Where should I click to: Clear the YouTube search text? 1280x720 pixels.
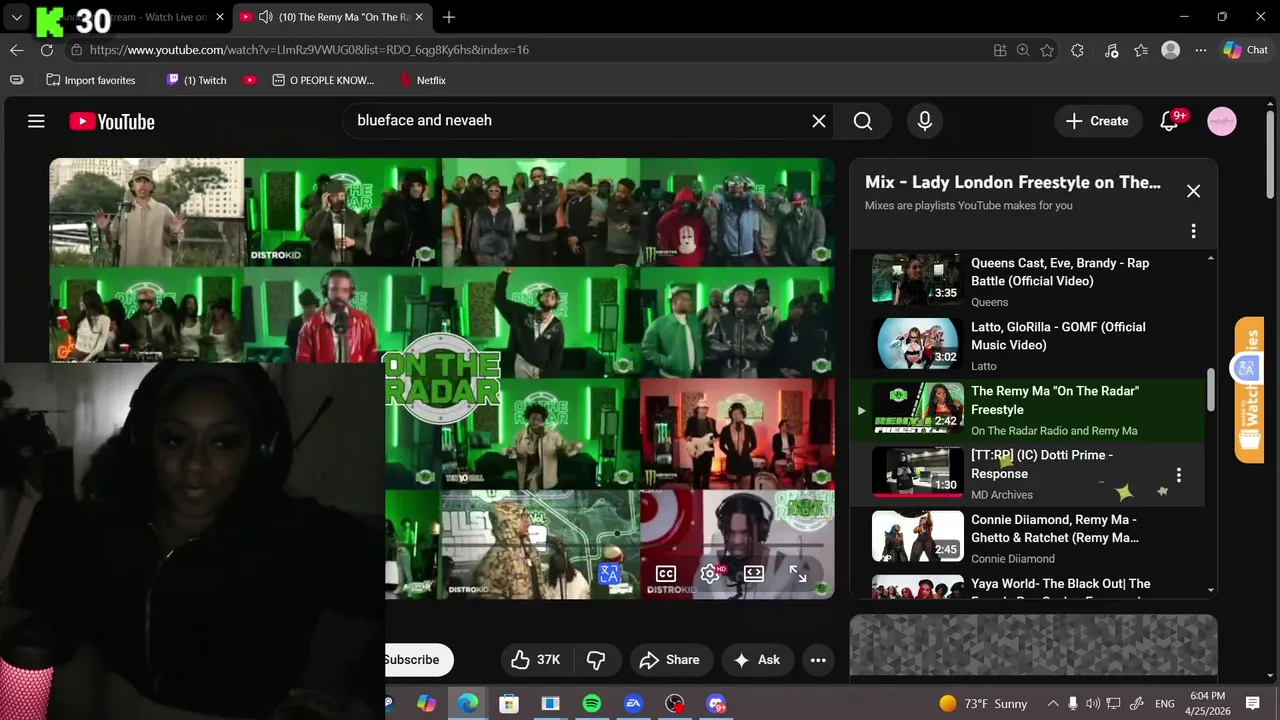(818, 121)
